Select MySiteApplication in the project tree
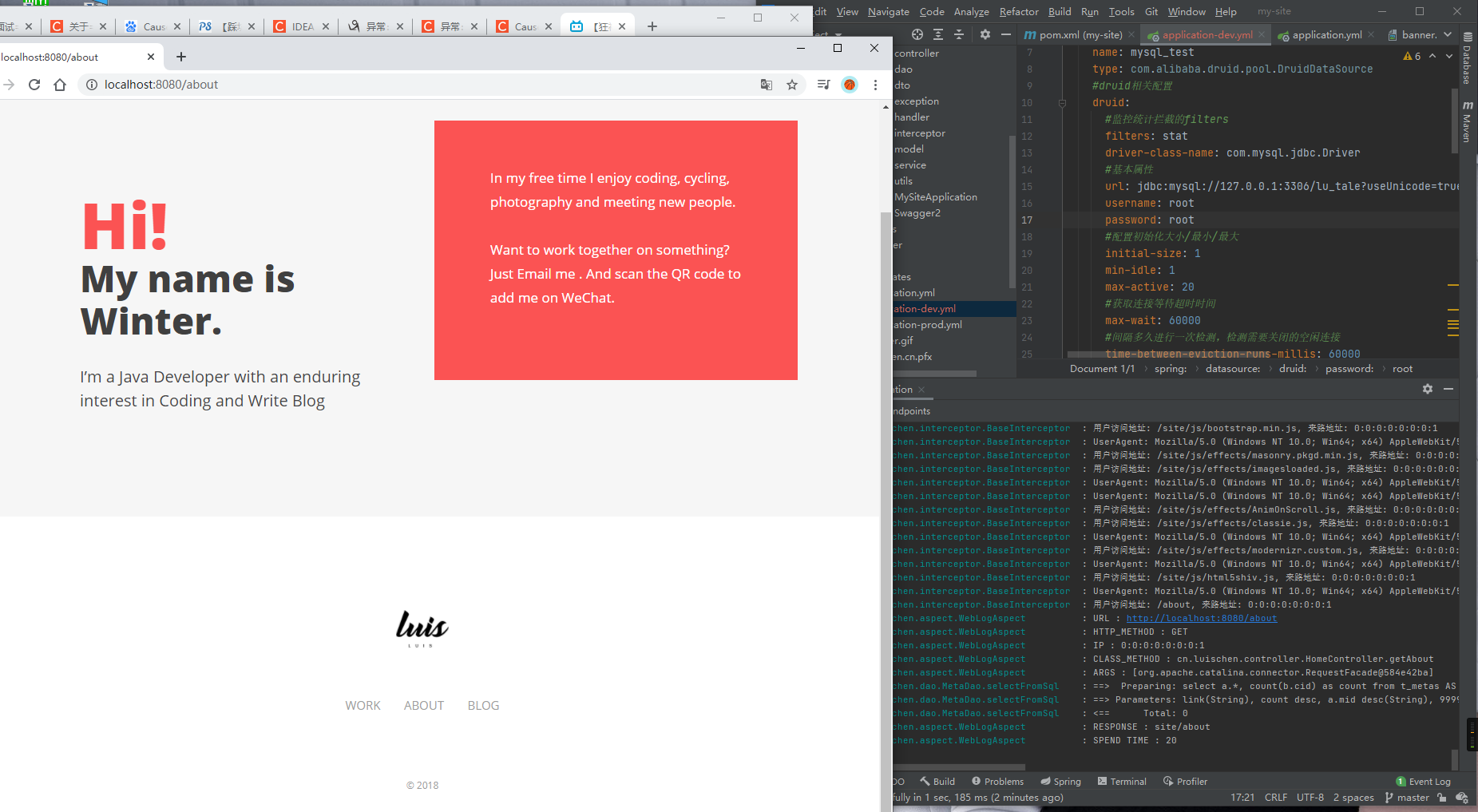Screen dimensions: 1478x812 click(935, 197)
